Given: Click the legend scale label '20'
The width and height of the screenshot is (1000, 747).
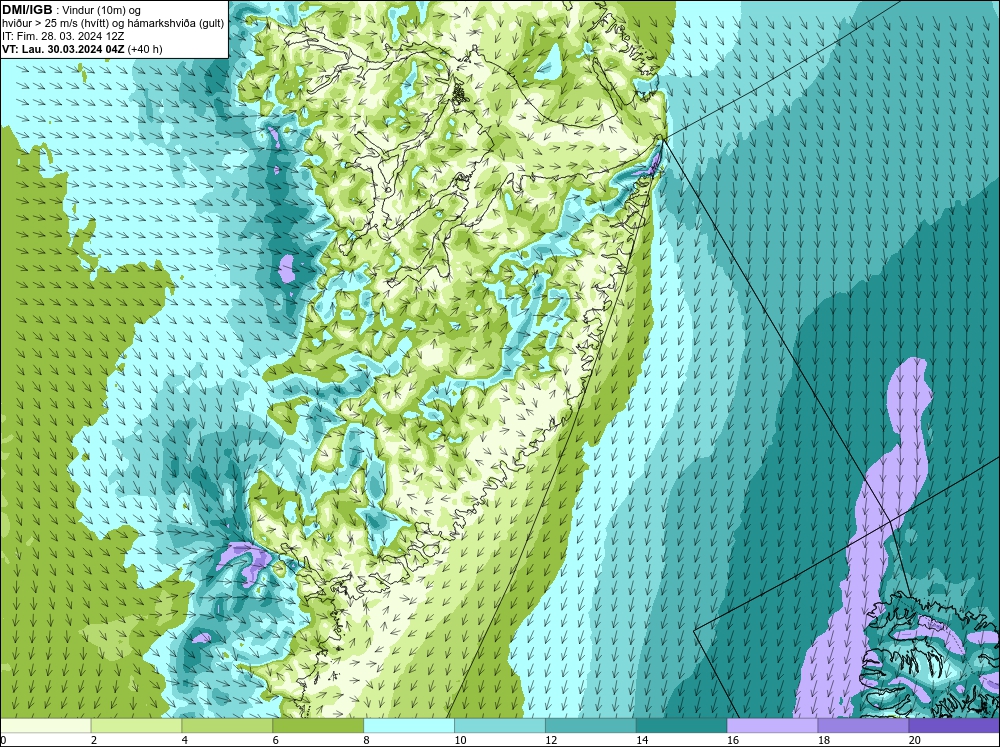Looking at the screenshot, I should click(x=915, y=740).
